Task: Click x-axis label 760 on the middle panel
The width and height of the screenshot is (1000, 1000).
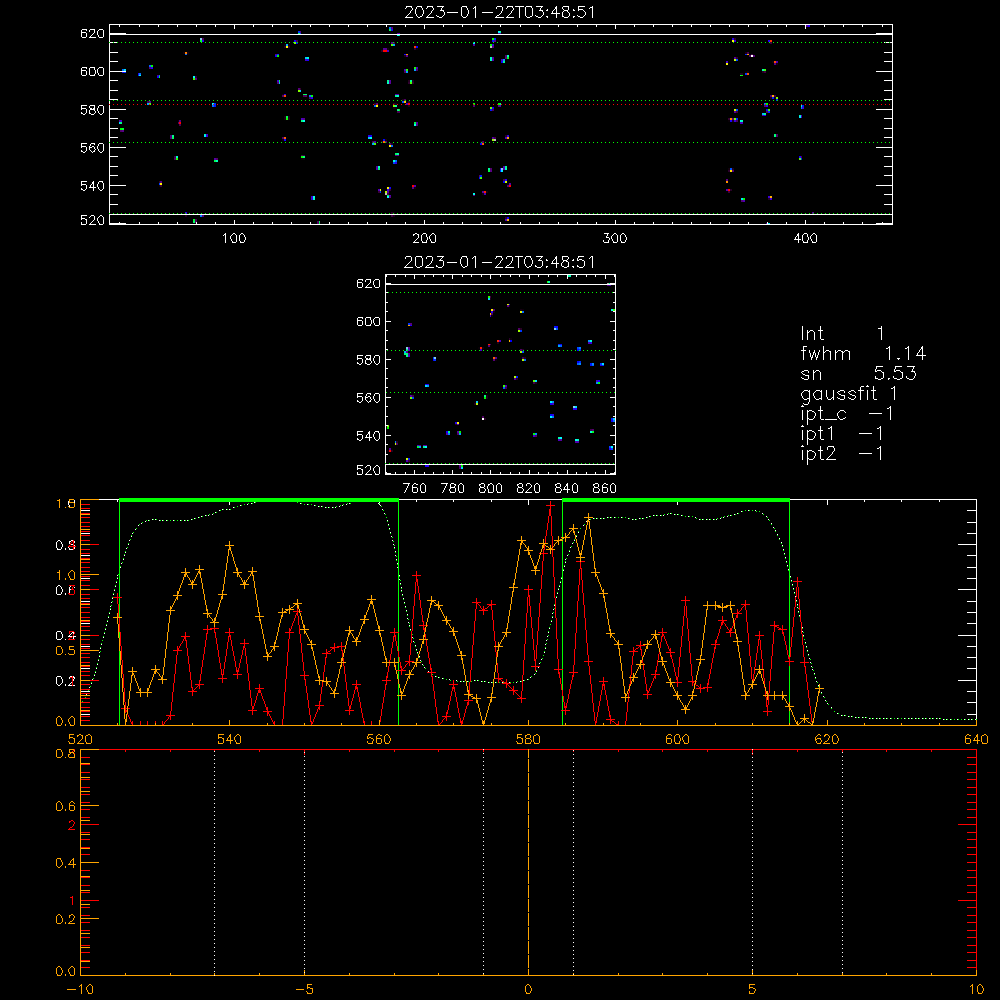Action: tap(415, 489)
